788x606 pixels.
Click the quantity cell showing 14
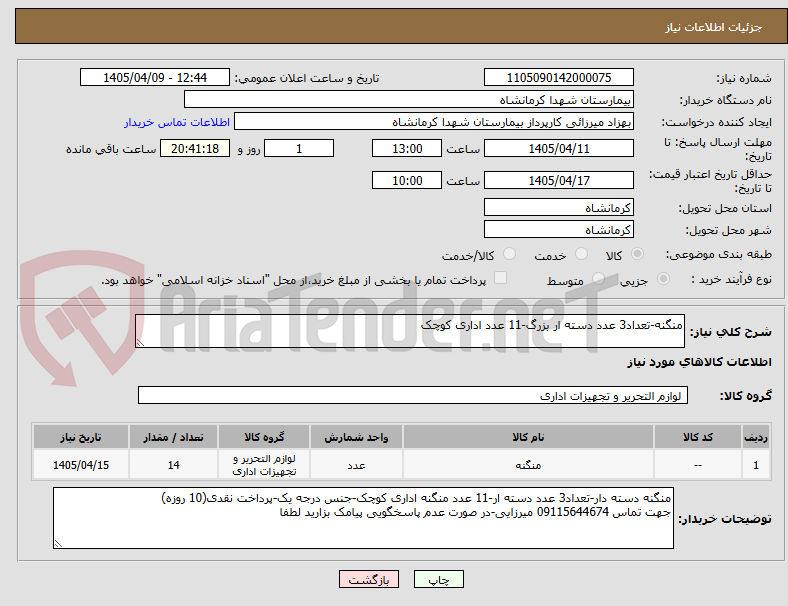coord(173,465)
